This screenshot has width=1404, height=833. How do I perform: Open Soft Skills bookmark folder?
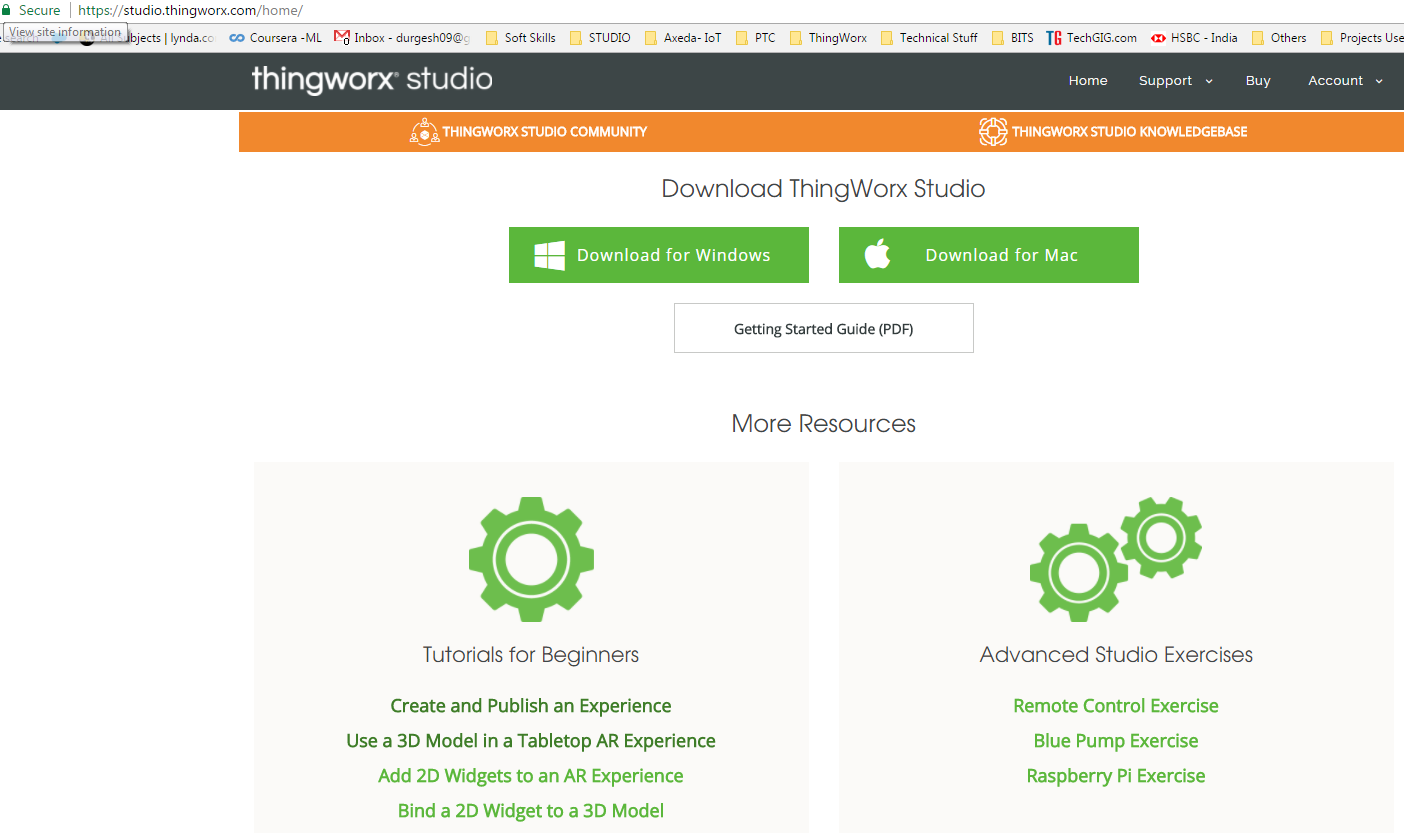pos(521,38)
